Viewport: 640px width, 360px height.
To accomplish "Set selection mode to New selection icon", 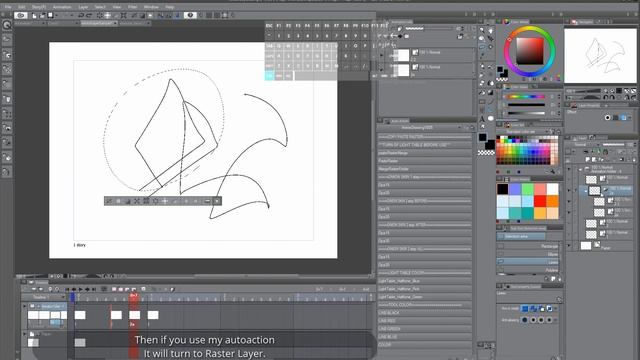I will tap(525, 309).
